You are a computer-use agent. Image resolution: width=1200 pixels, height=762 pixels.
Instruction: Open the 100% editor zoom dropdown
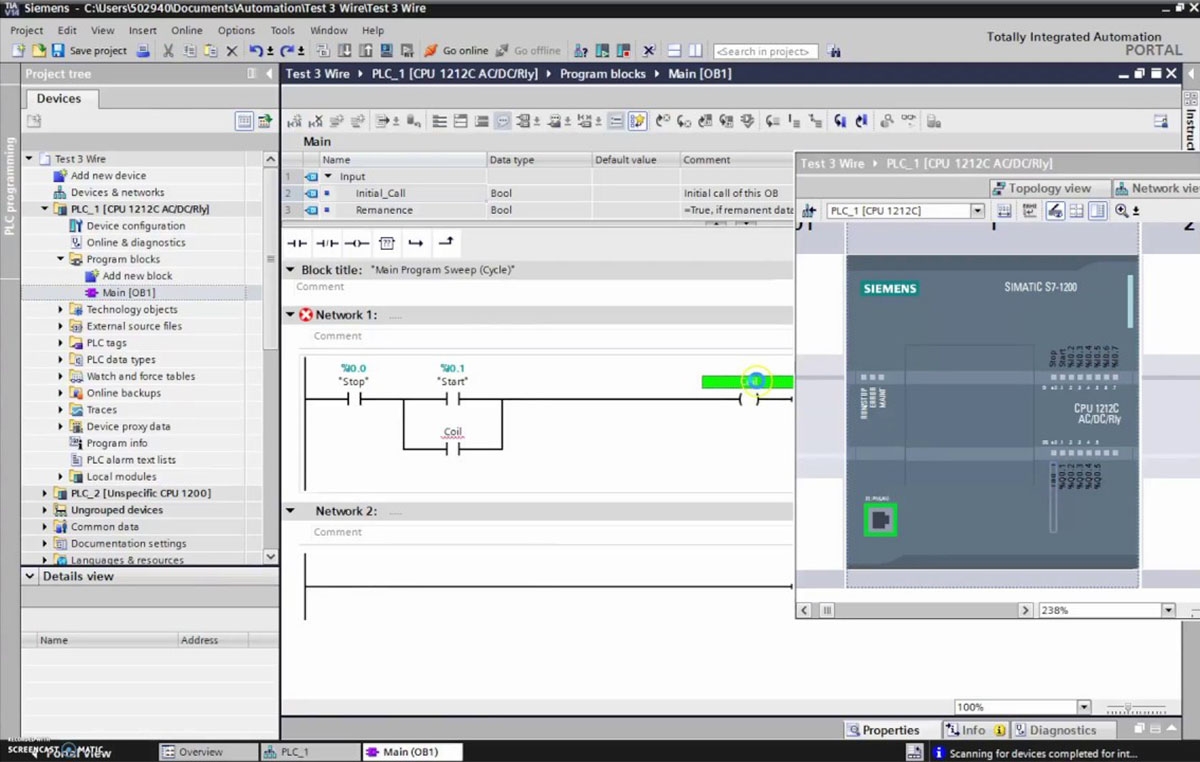point(1083,707)
